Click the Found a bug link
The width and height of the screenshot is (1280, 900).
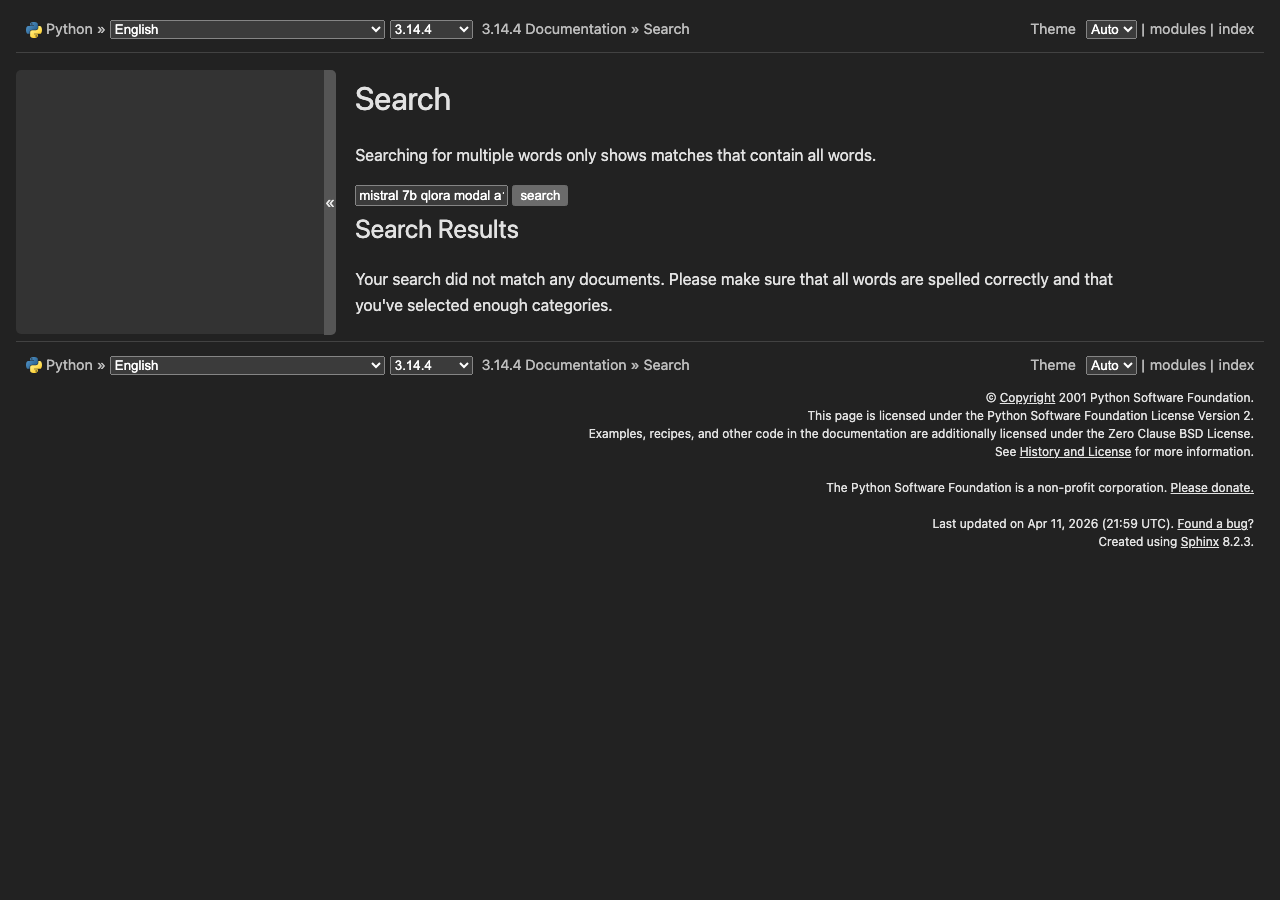[1211, 523]
